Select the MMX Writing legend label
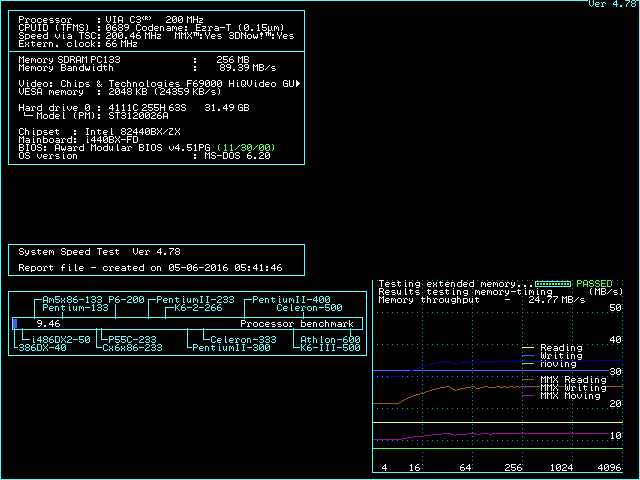This screenshot has height=480, width=640. click(573, 388)
